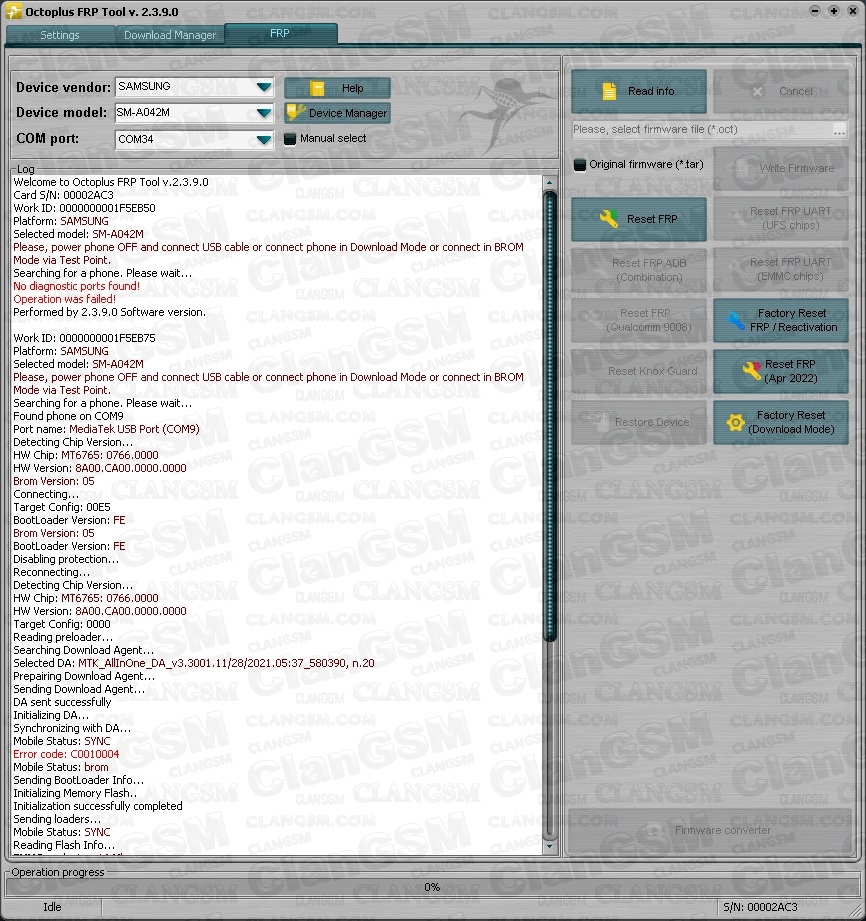This screenshot has width=866, height=921.
Task: Open the Device vendor dropdown
Action: coord(263,88)
